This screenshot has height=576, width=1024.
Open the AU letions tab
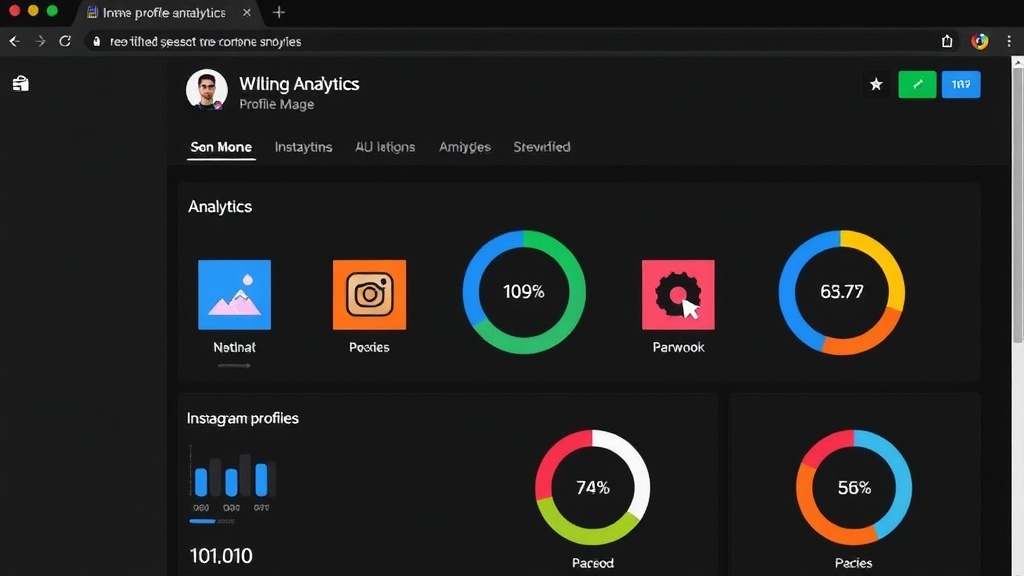pyautogui.click(x=385, y=147)
